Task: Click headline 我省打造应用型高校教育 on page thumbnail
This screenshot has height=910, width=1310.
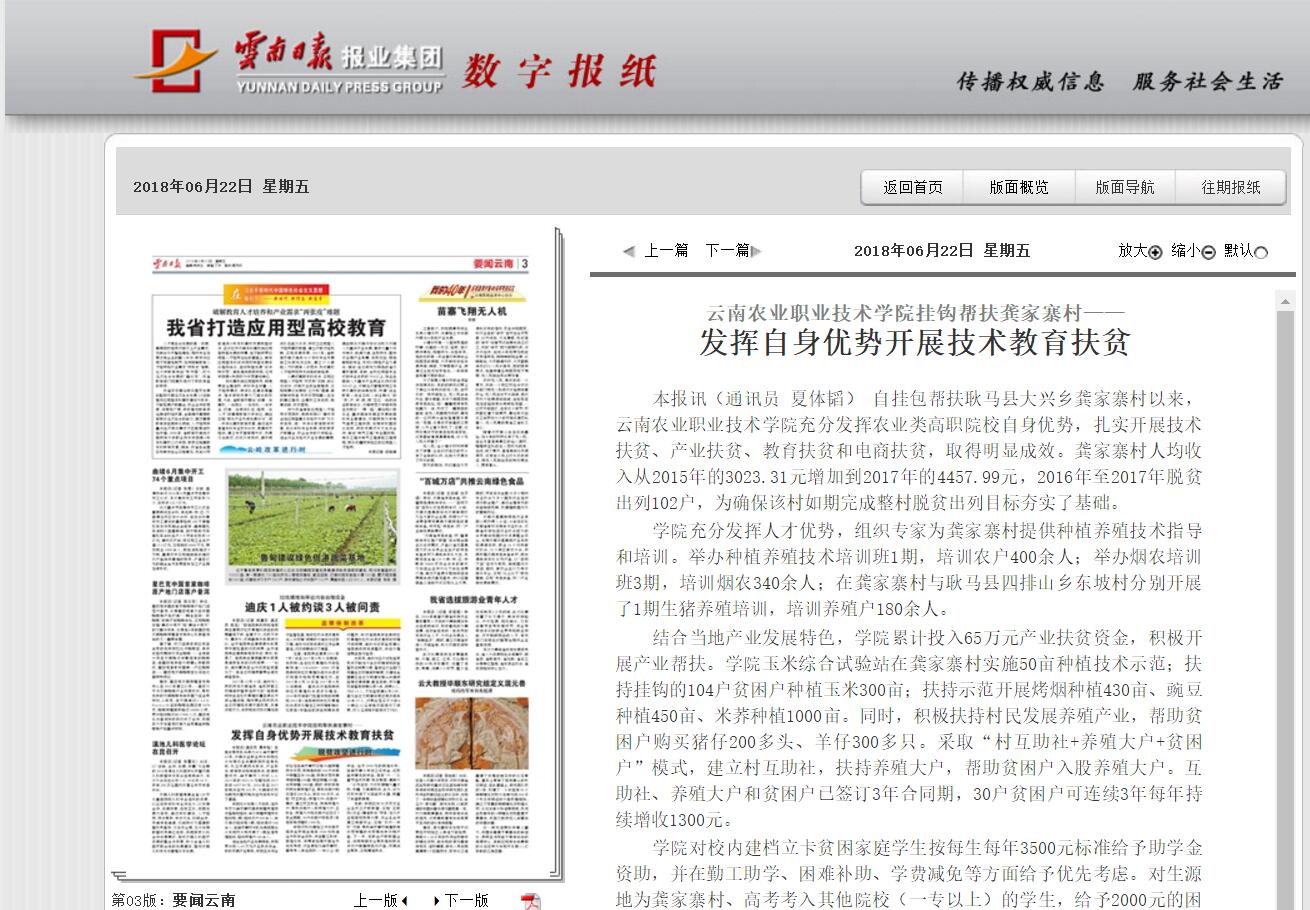Action: tap(275, 327)
